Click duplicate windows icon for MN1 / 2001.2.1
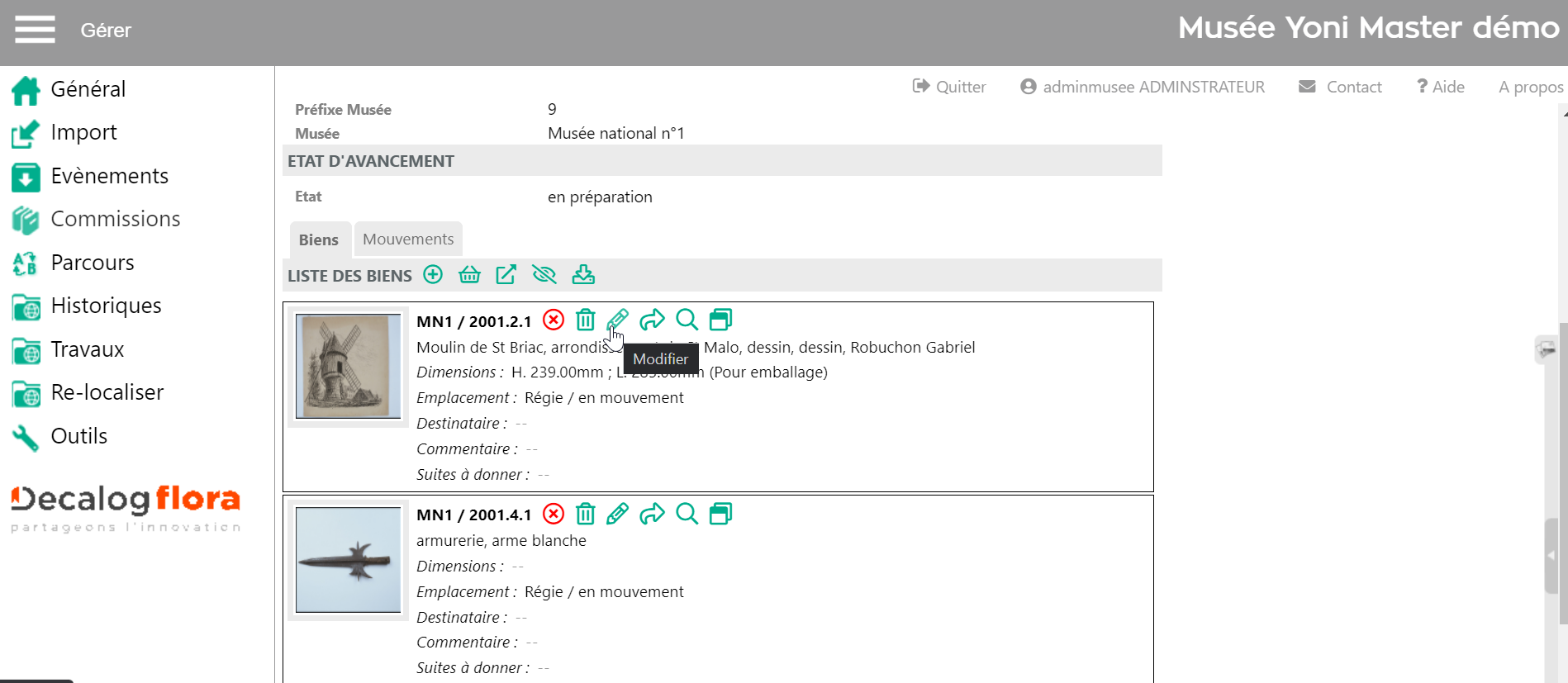 pos(720,320)
